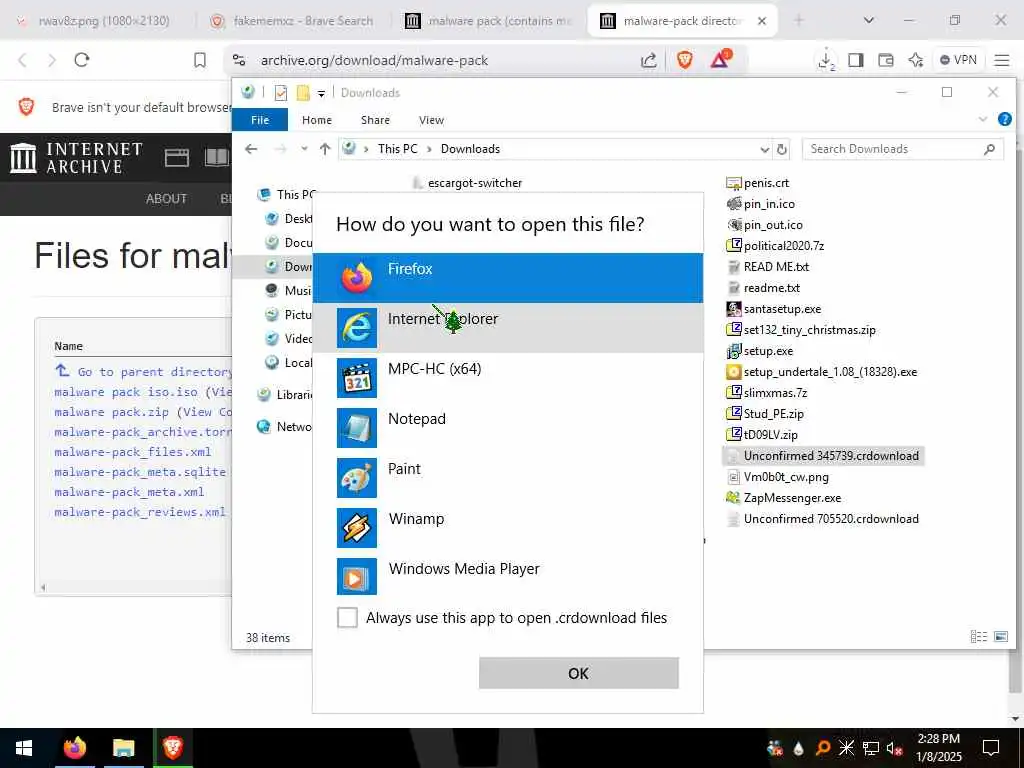Screen dimensions: 1024x768
Task: Select ZapMessenger.exe file
Action: click(784, 498)
